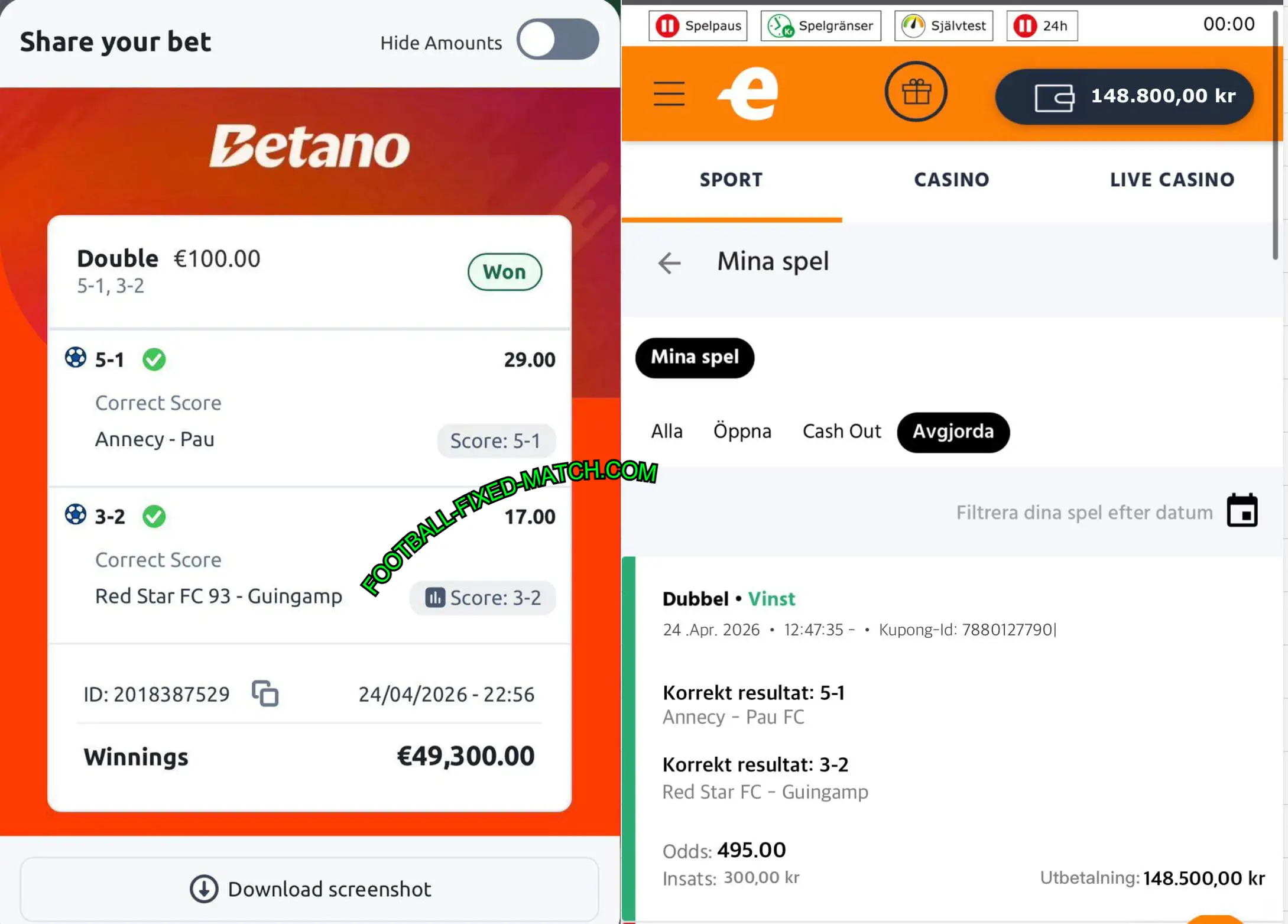Click the 24h pause button

pos(1042,26)
